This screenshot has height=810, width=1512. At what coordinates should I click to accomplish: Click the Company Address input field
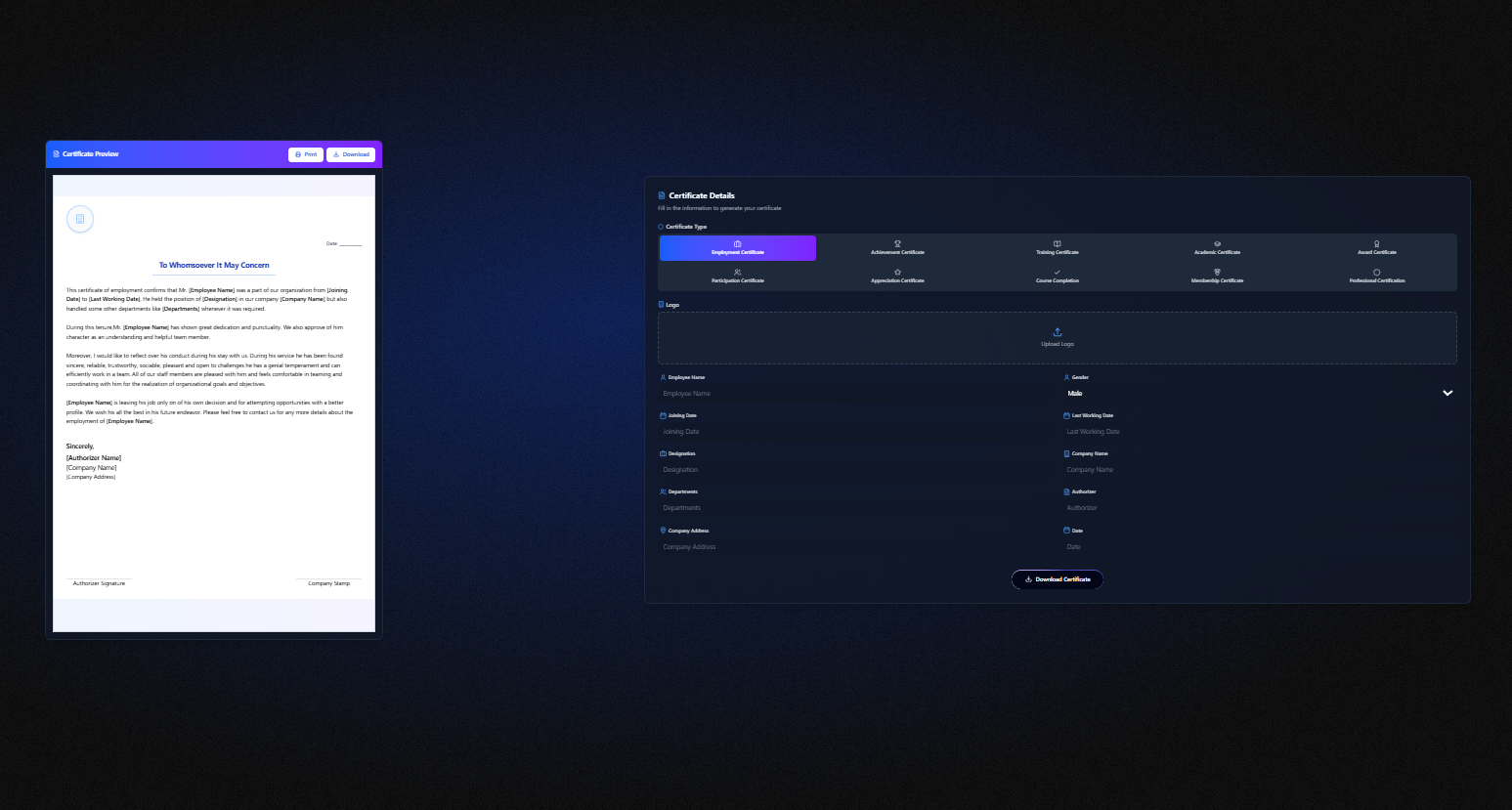coord(854,547)
